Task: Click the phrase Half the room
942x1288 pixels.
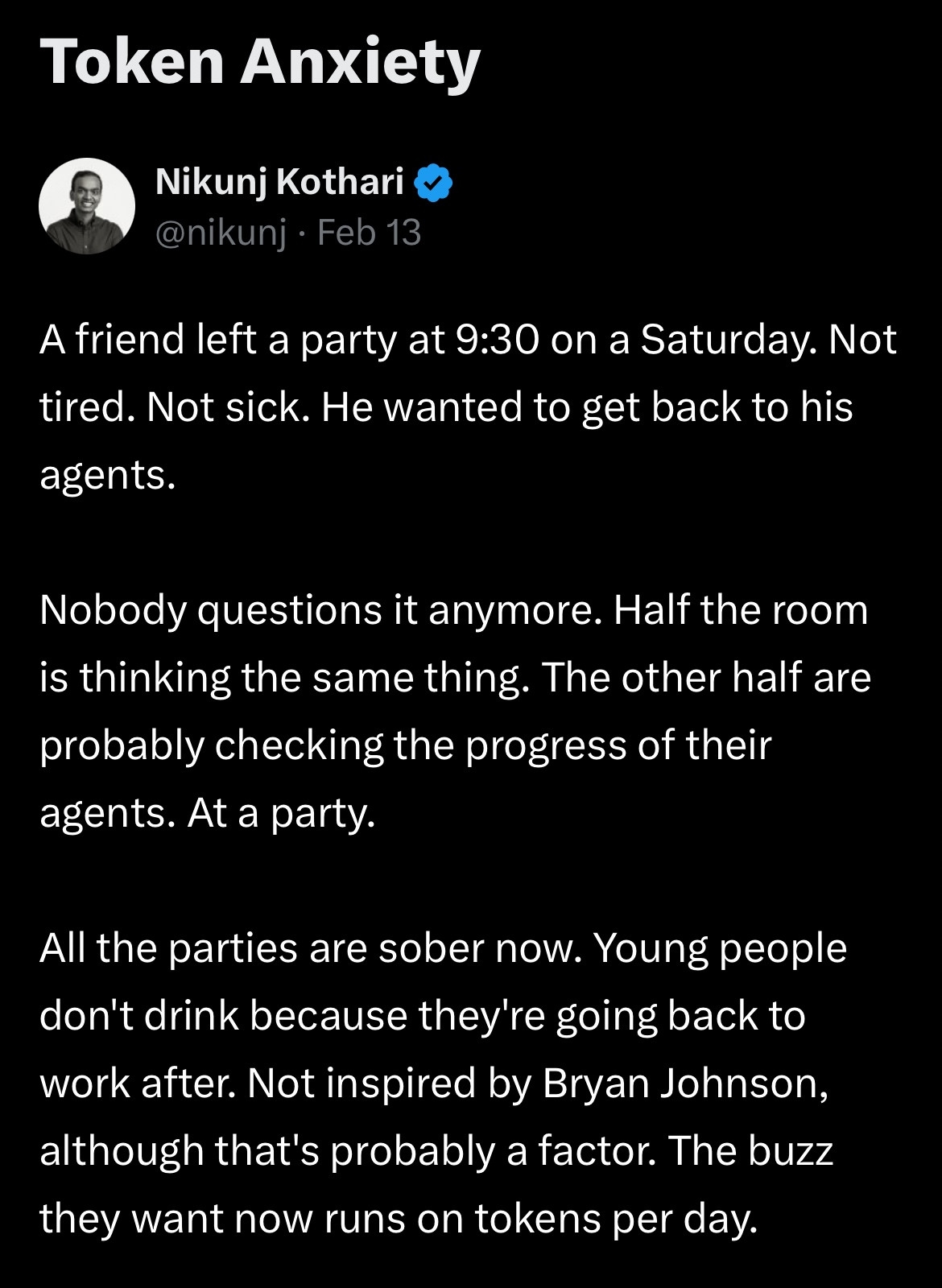Action: point(741,610)
